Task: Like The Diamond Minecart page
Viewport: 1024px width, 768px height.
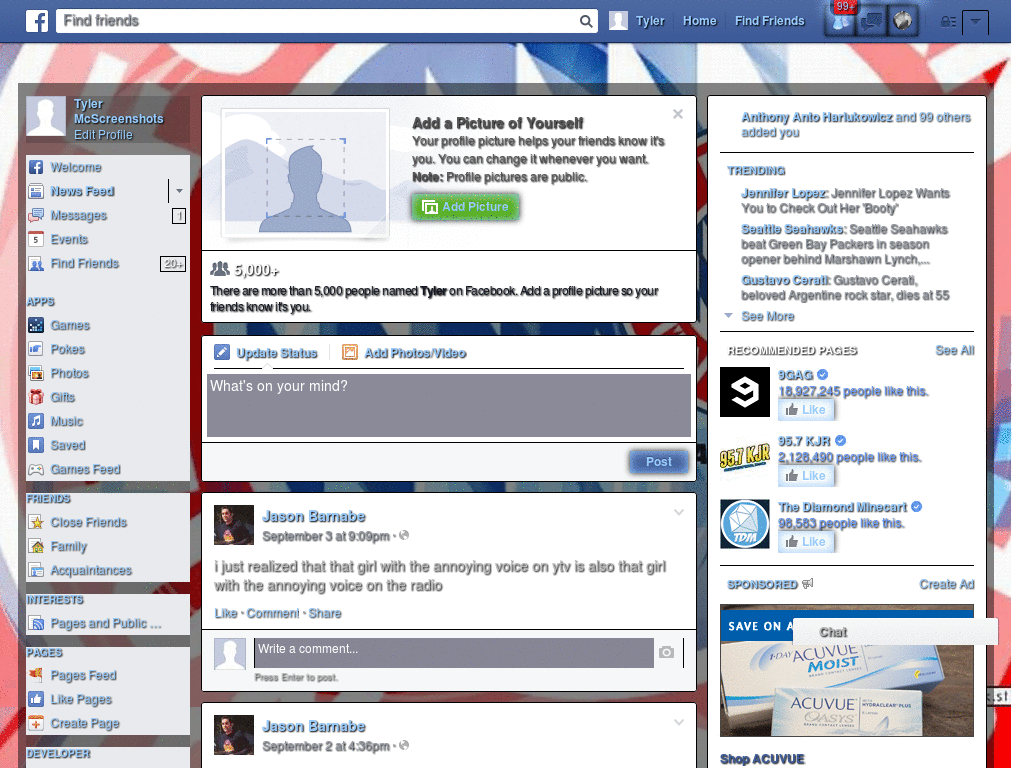Action: coord(806,542)
